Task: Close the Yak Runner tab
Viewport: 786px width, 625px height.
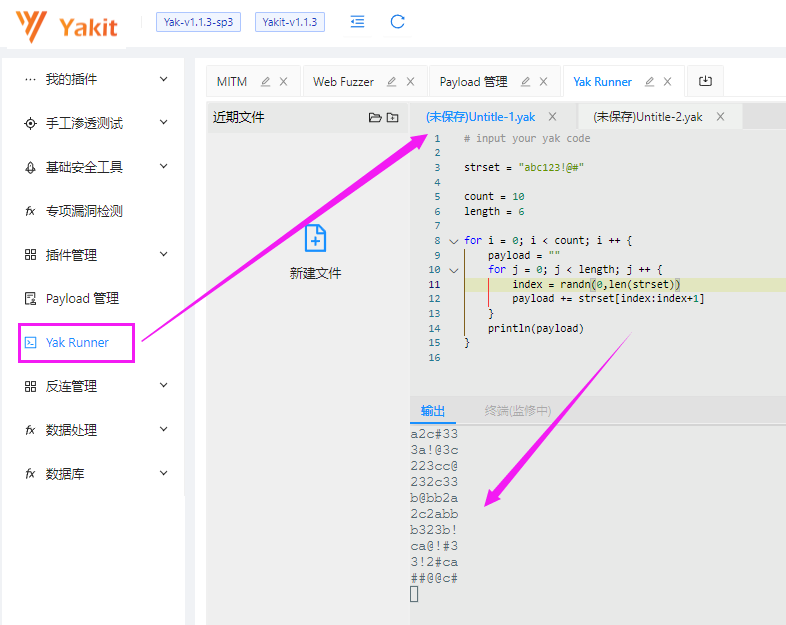Action: (668, 82)
